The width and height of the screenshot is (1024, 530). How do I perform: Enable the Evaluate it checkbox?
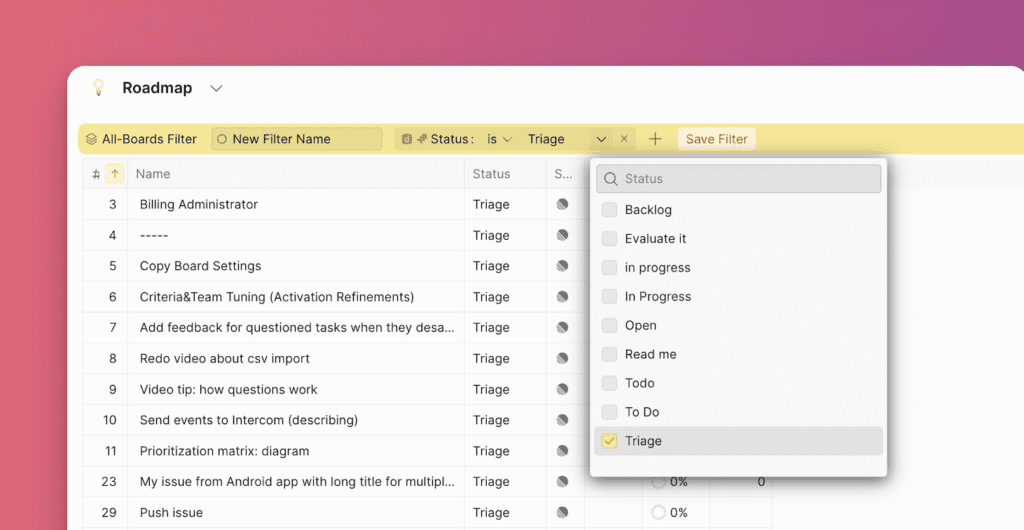pyautogui.click(x=609, y=239)
